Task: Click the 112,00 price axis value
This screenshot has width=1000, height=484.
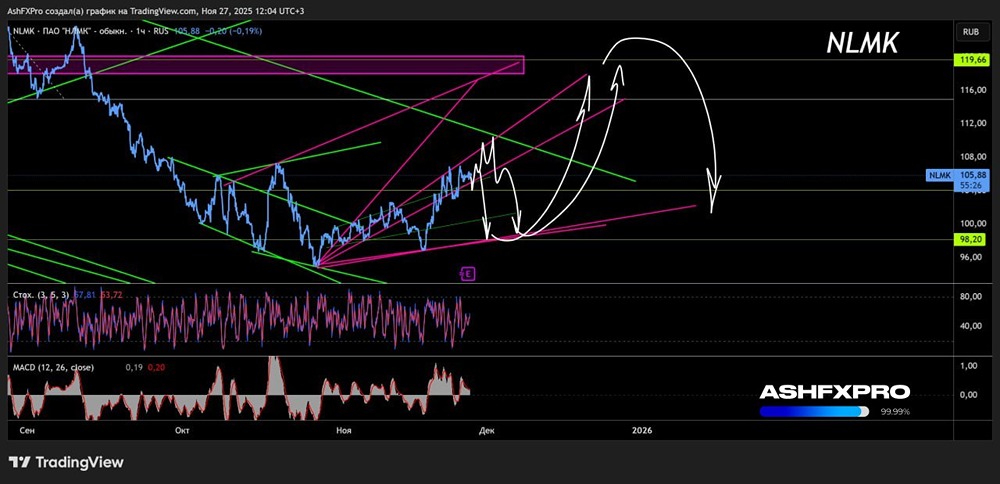Action: (973, 124)
